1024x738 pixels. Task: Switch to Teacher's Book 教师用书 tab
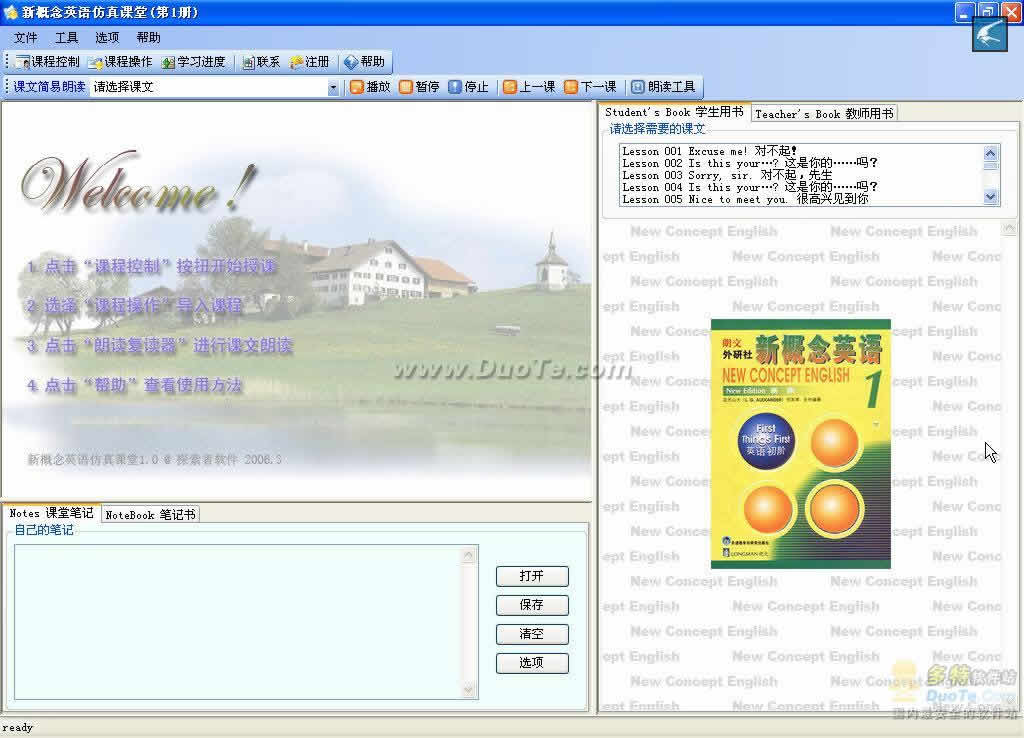tap(824, 114)
